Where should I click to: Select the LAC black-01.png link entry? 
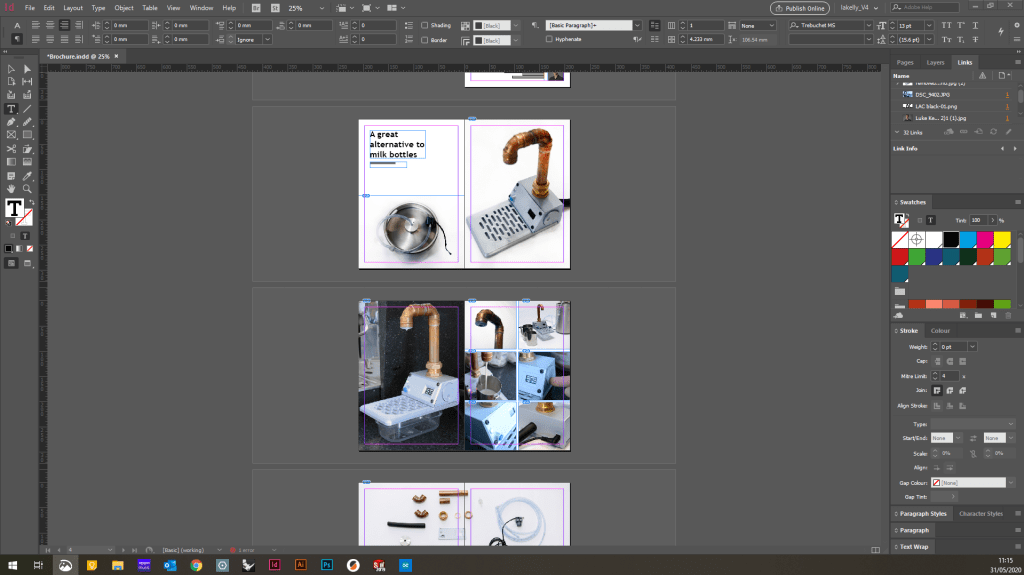point(937,105)
